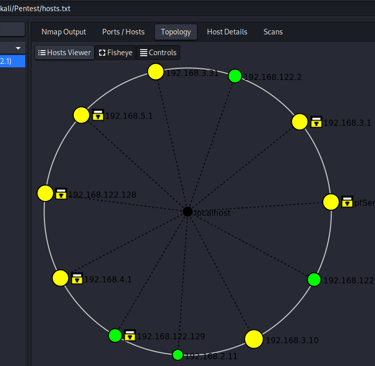
Task: Select the yellow node for 192.168.4.1
Action: tap(60, 278)
